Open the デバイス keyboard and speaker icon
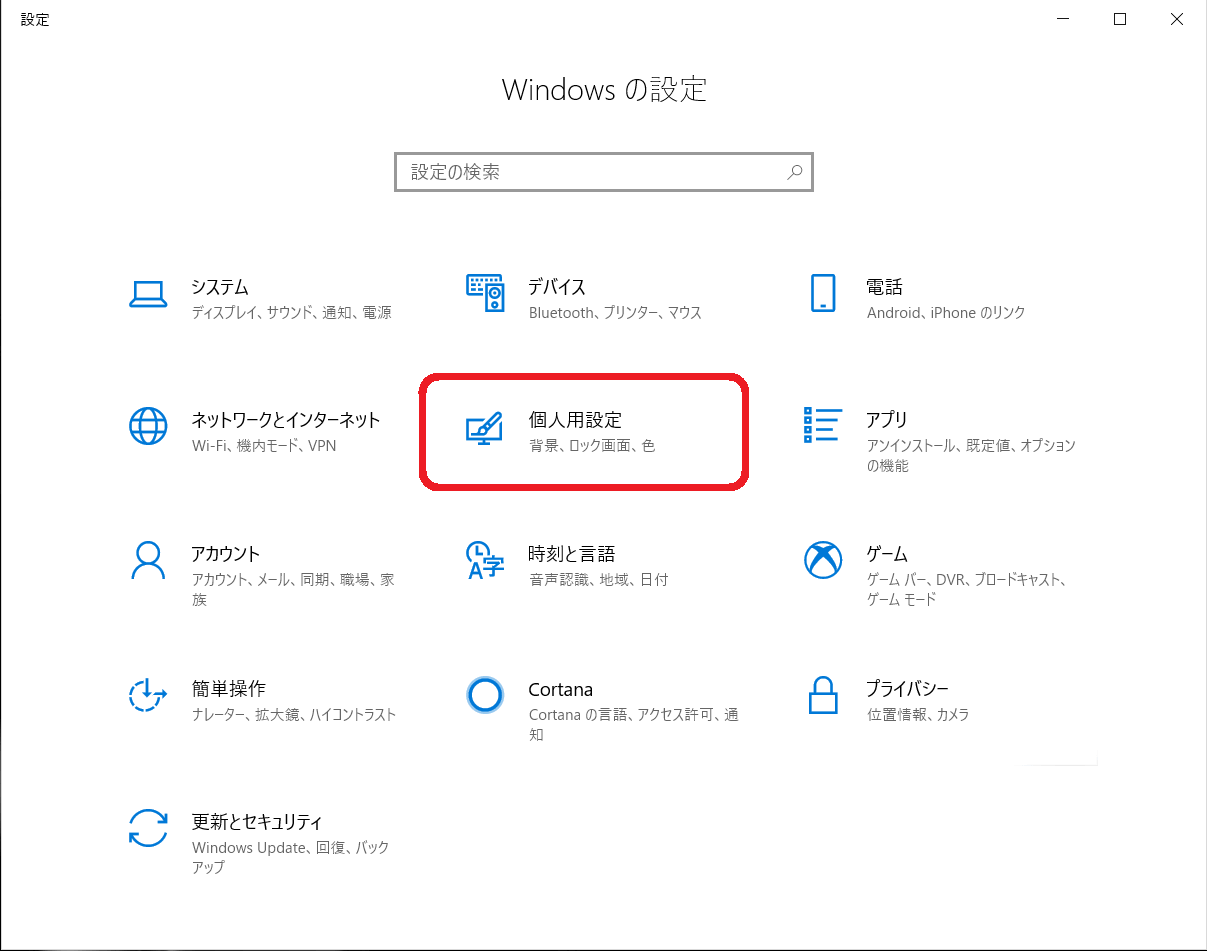The height and width of the screenshot is (951, 1207). [485, 293]
